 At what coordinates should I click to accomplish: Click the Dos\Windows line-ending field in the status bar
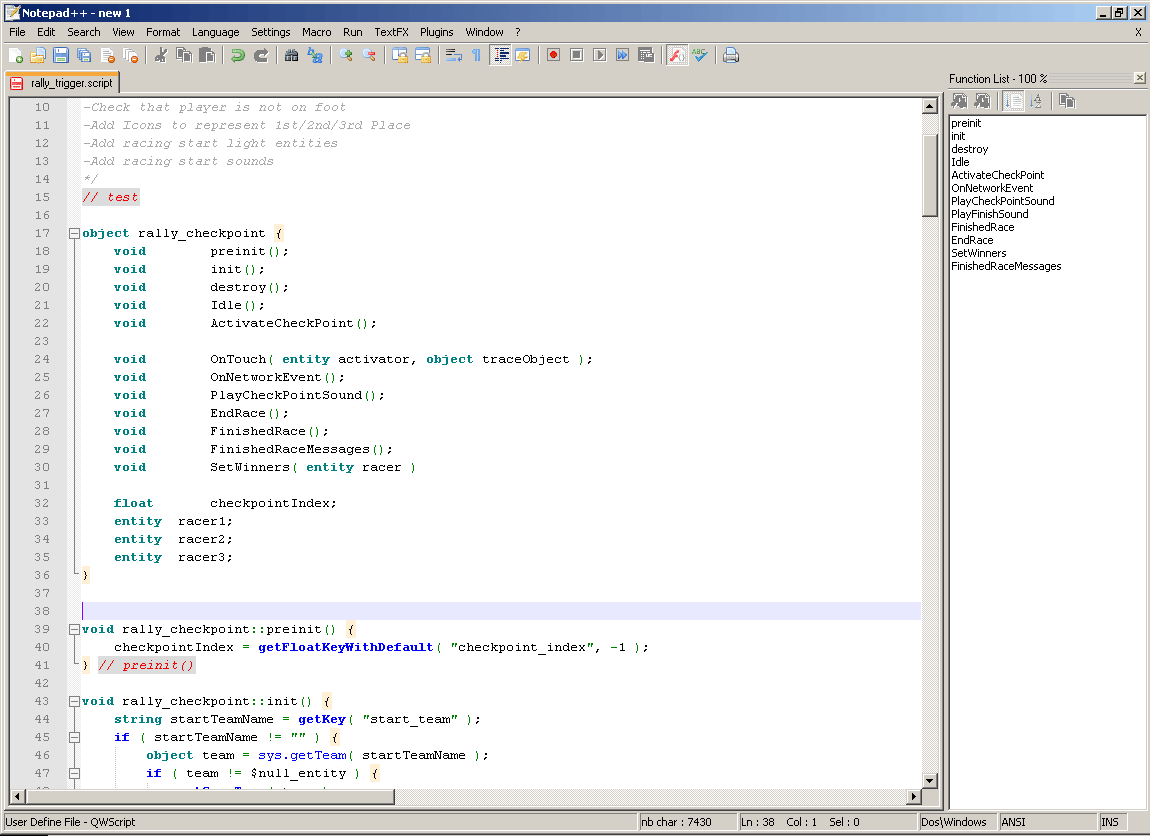(x=957, y=822)
